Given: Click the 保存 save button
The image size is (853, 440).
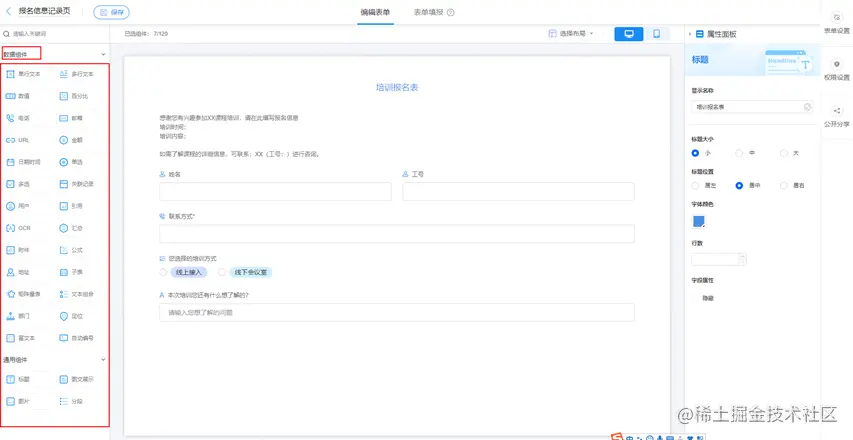Looking at the screenshot, I should click(112, 12).
